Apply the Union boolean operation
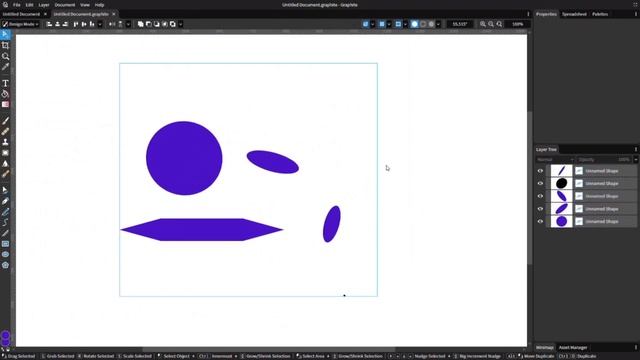Image resolution: width=640 pixels, height=360 pixels. pyautogui.click(x=140, y=24)
